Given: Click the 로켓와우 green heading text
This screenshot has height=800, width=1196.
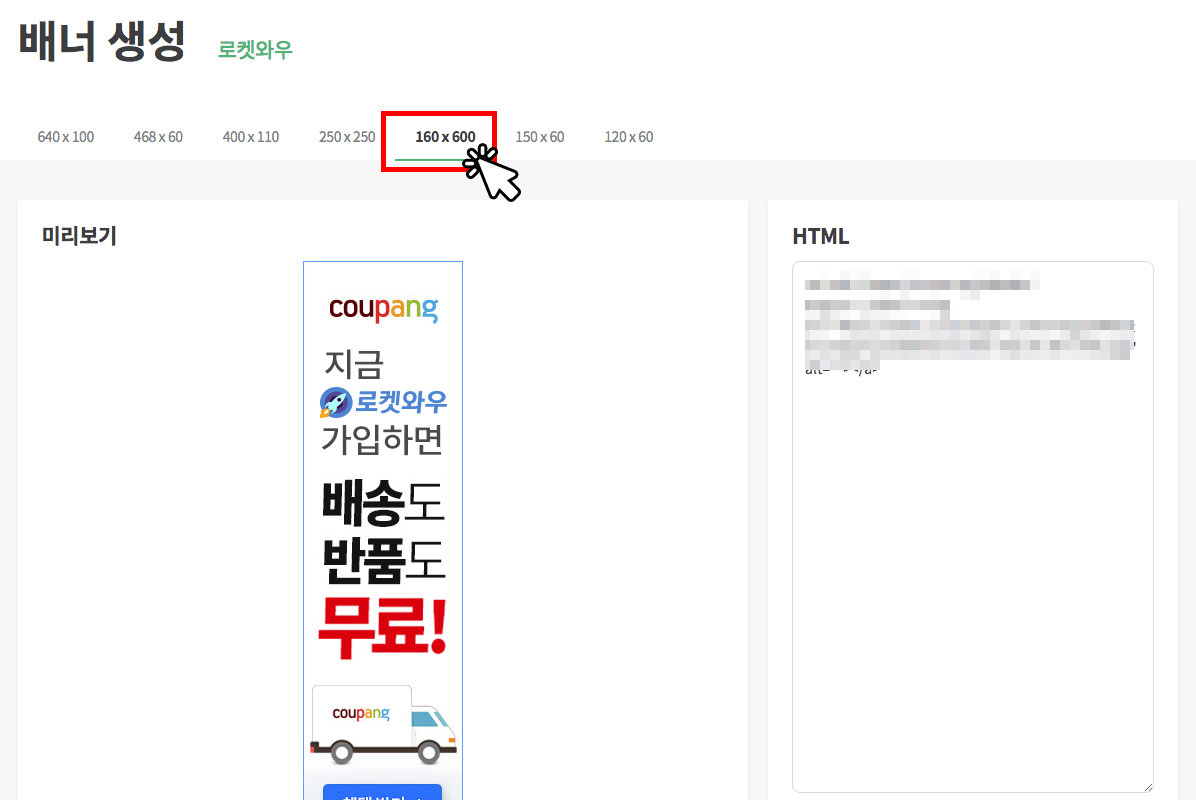Looking at the screenshot, I should [x=256, y=50].
